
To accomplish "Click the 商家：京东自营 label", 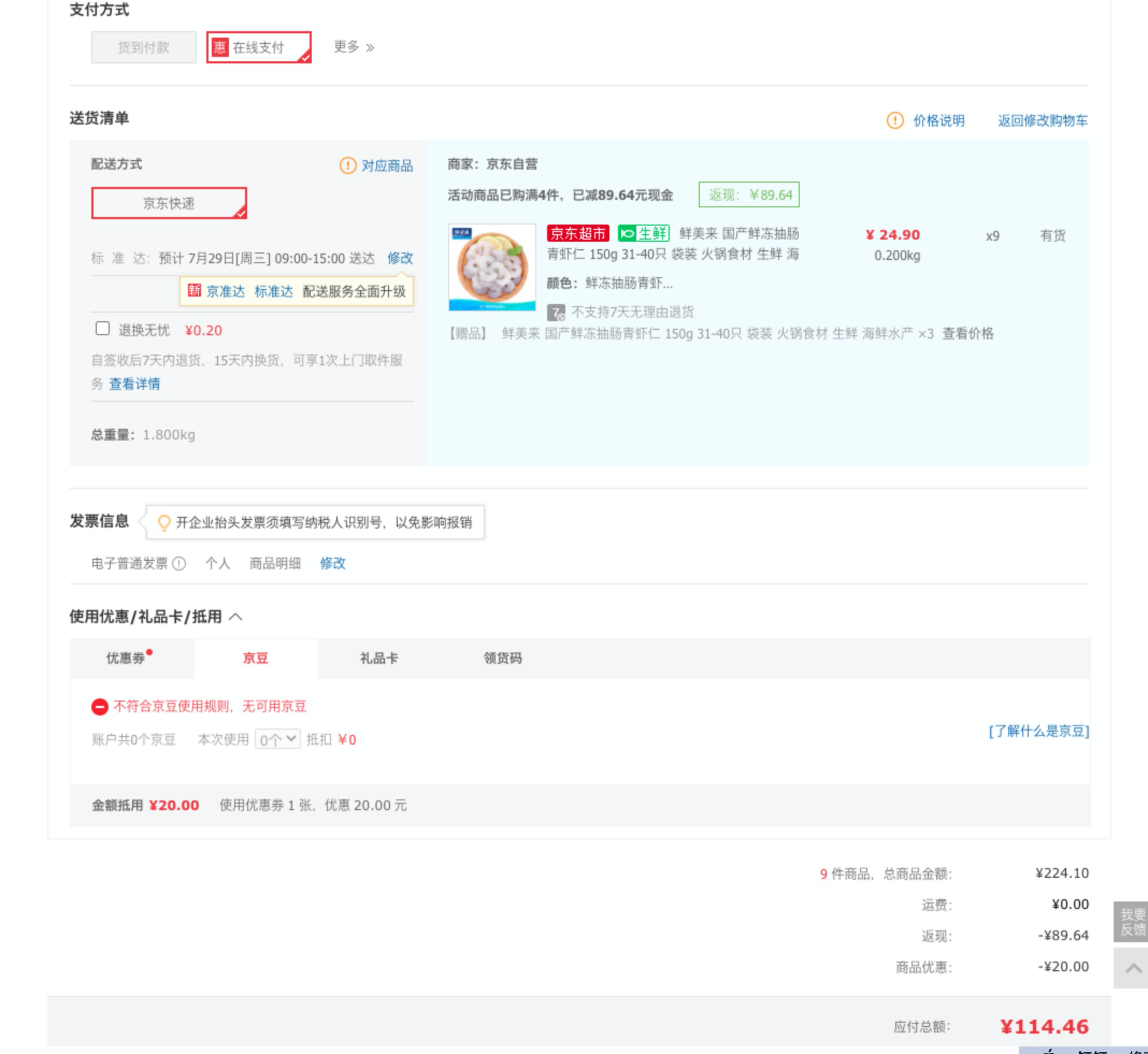I will click(x=492, y=164).
